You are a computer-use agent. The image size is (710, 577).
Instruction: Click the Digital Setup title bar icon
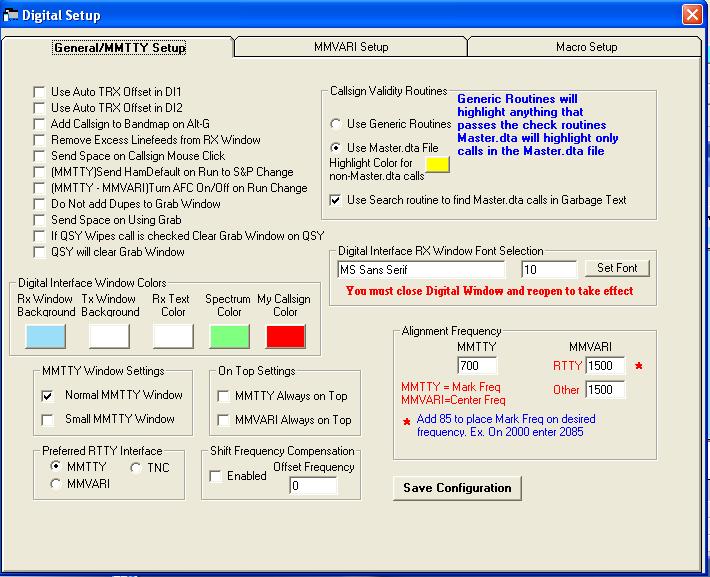pyautogui.click(x=11, y=15)
